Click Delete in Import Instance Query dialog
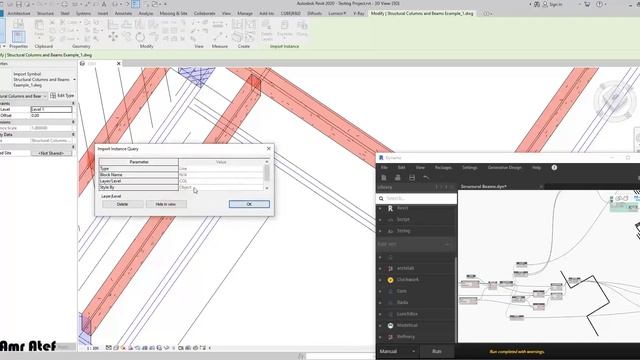 [x=122, y=204]
